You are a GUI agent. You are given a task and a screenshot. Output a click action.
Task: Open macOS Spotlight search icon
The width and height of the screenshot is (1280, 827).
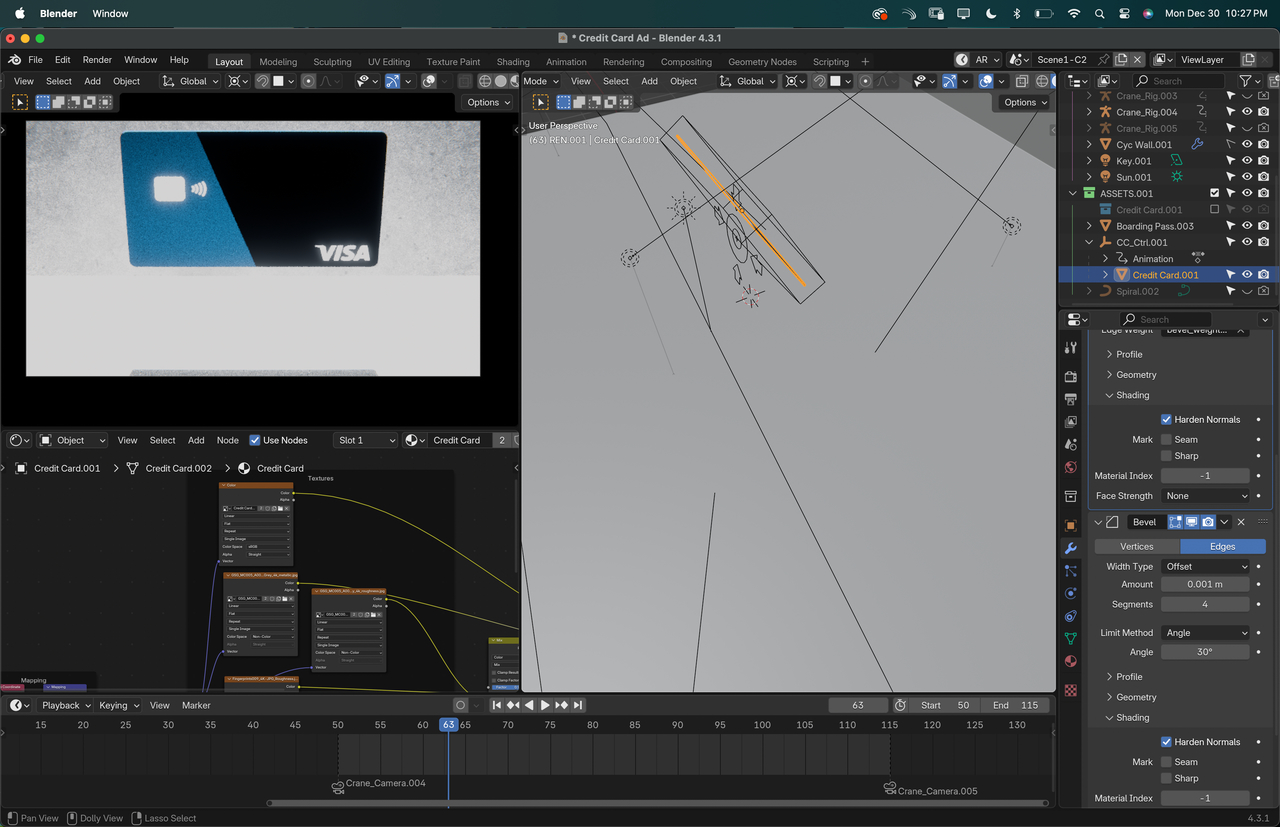1099,14
